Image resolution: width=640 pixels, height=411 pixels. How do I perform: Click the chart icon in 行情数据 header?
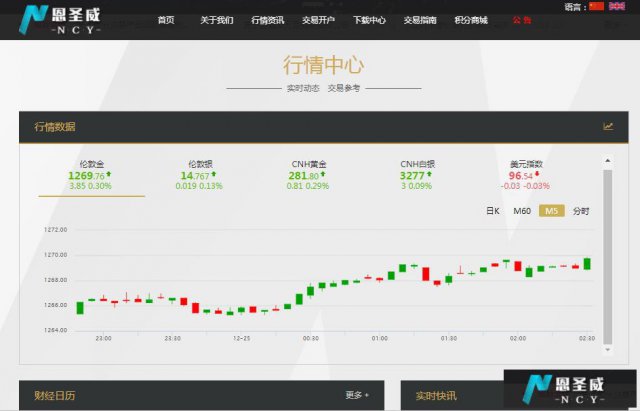tap(608, 126)
